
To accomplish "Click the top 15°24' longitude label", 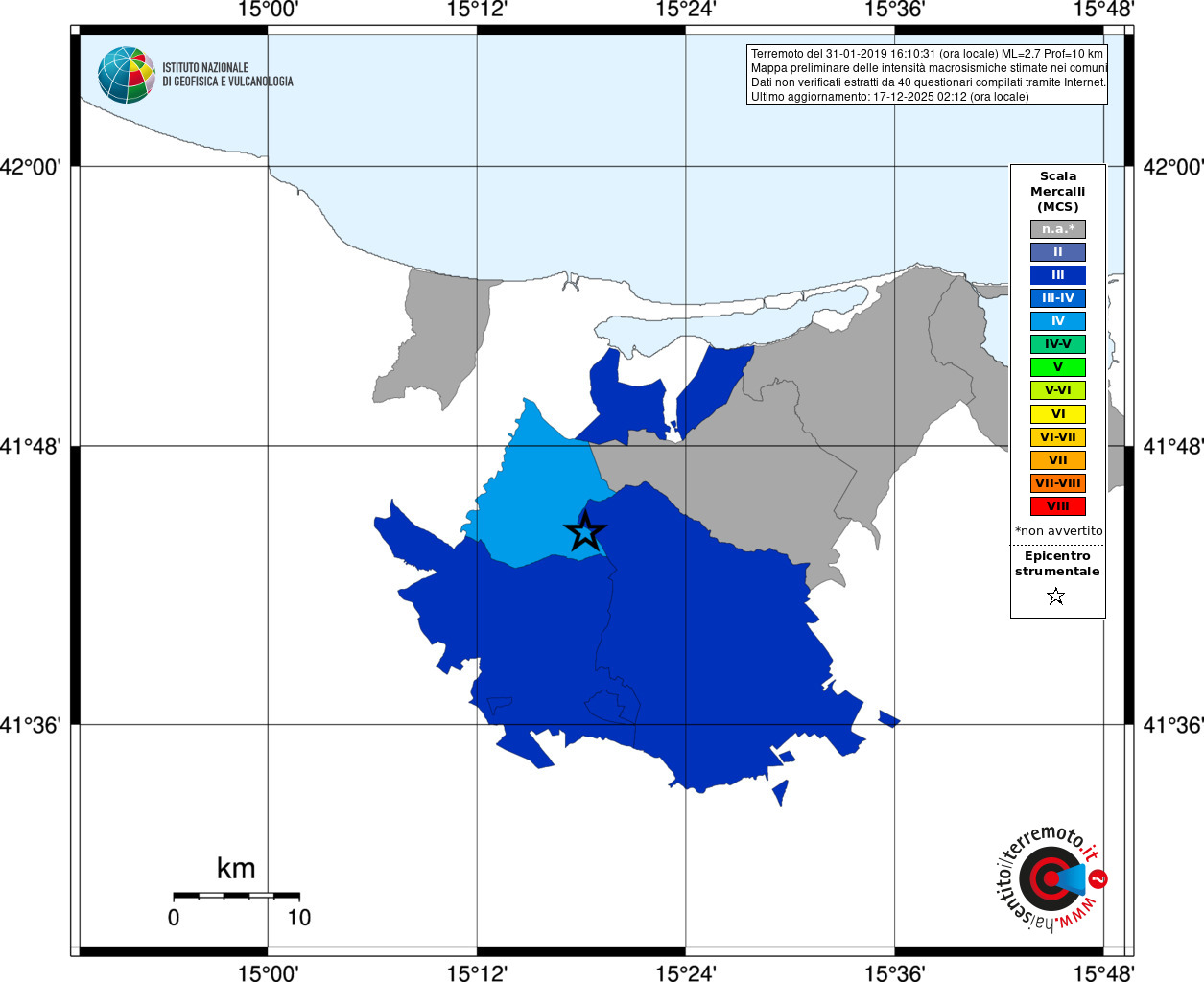I will (x=686, y=10).
